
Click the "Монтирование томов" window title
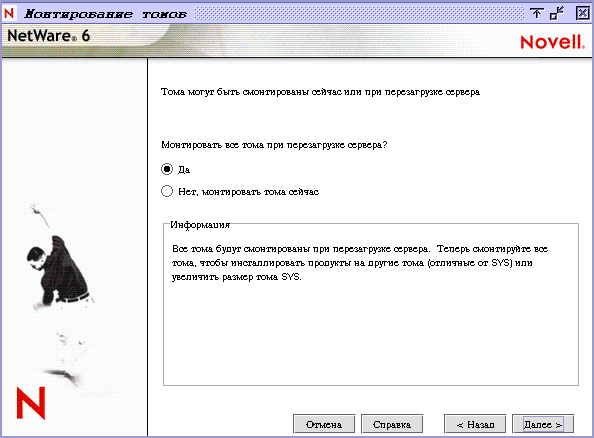[x=106, y=14]
